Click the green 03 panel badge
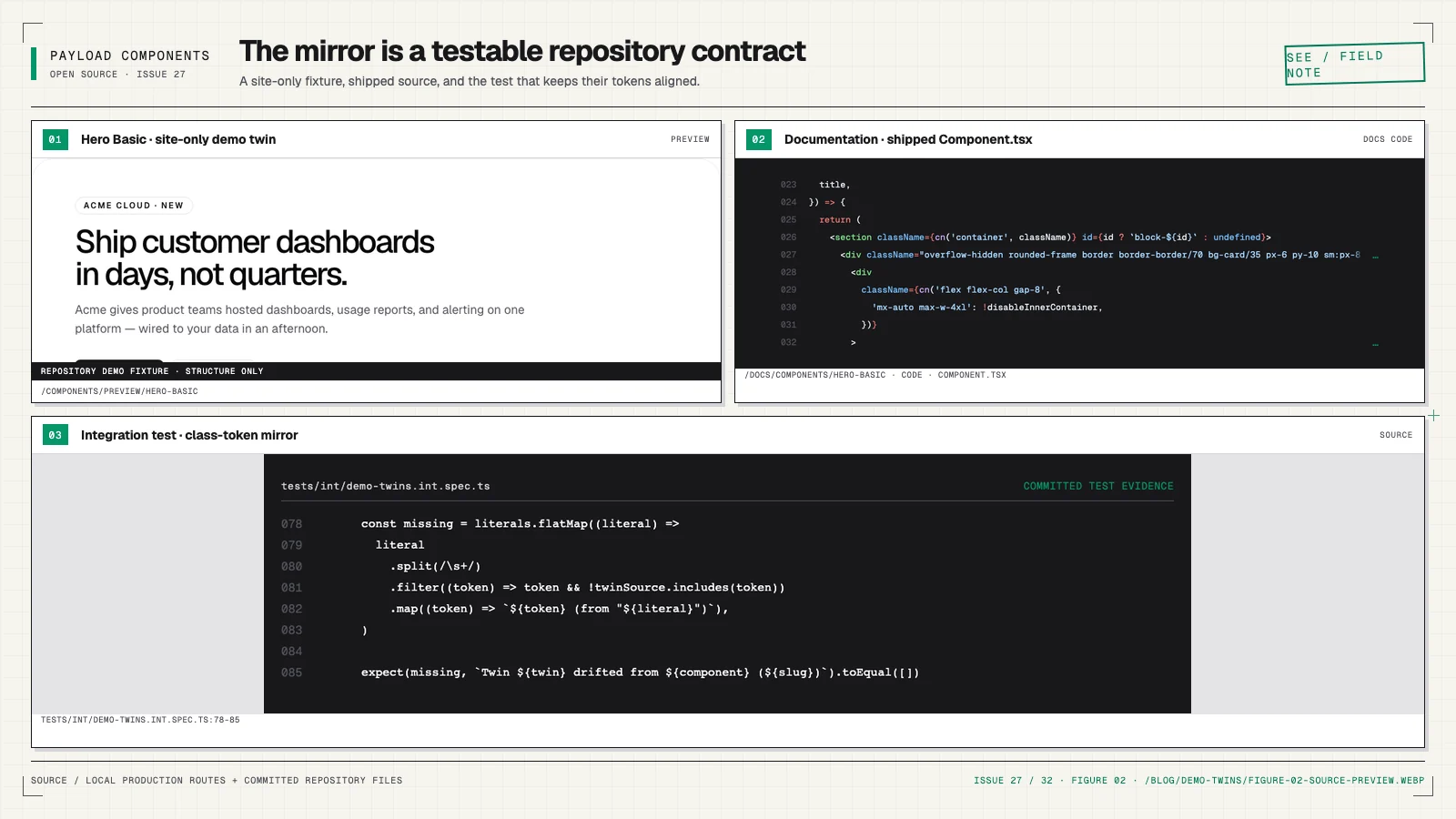The height and width of the screenshot is (819, 1456). point(56,435)
